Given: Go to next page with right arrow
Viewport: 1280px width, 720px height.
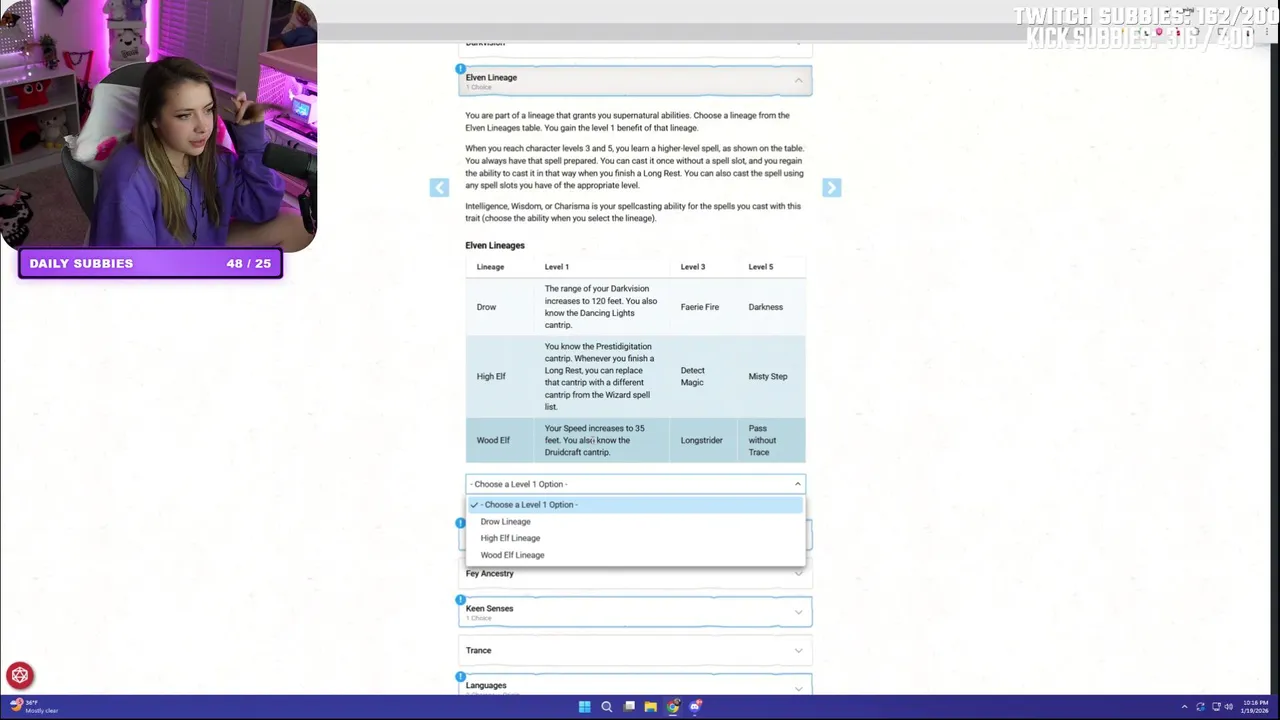Looking at the screenshot, I should 831,188.
